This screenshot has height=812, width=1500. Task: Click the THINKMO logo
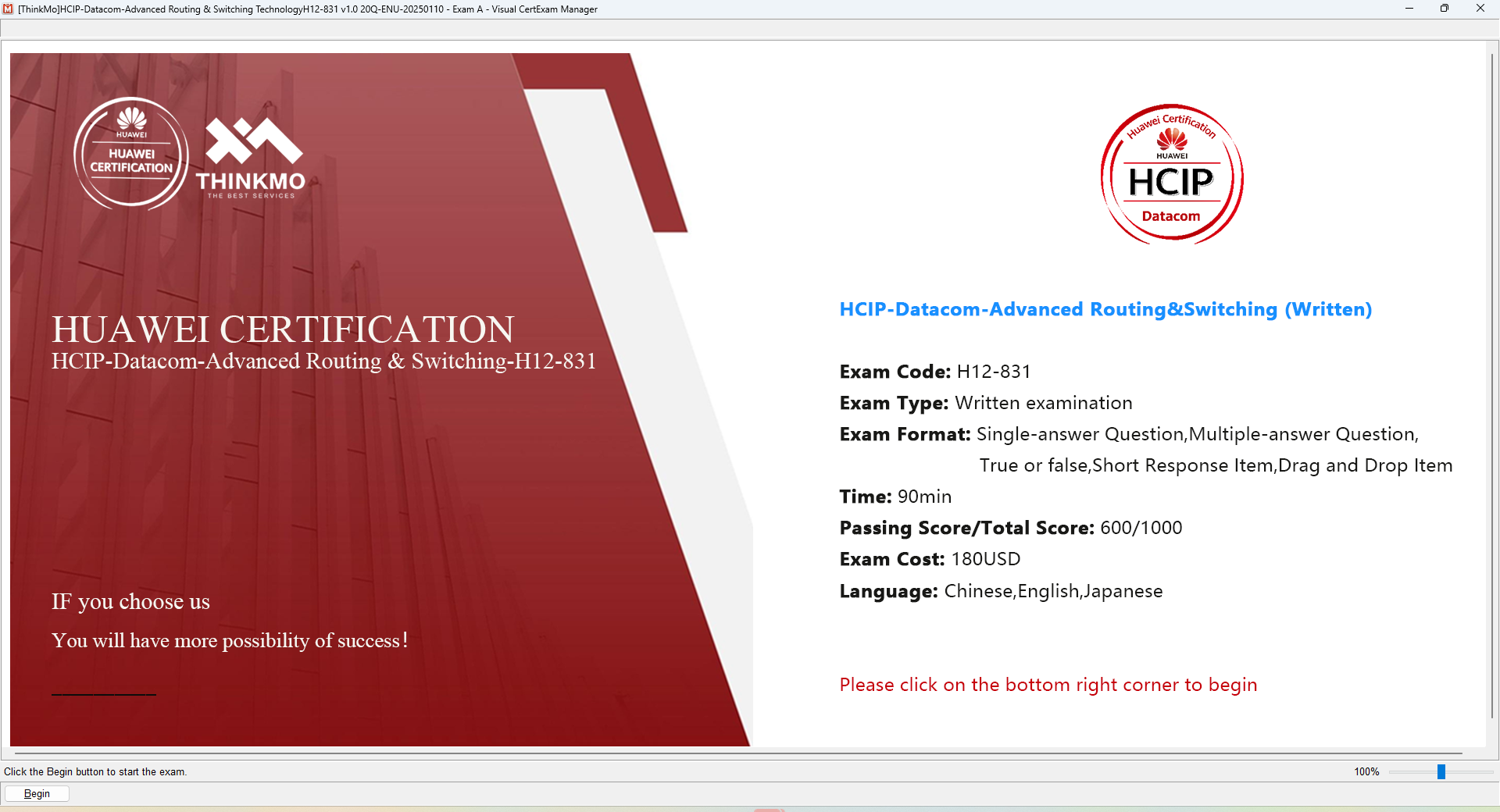tap(252, 156)
